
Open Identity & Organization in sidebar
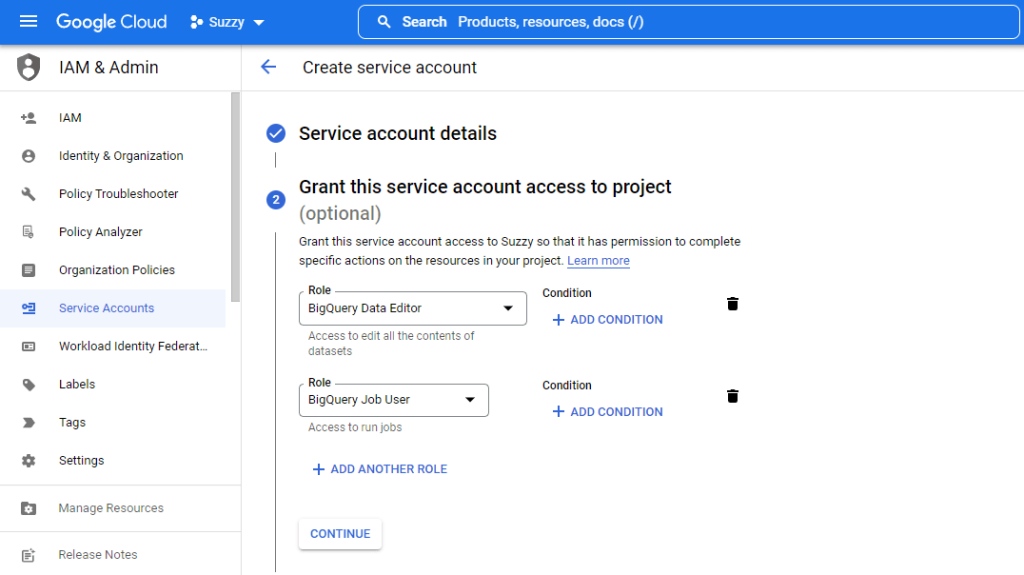[x=120, y=156]
